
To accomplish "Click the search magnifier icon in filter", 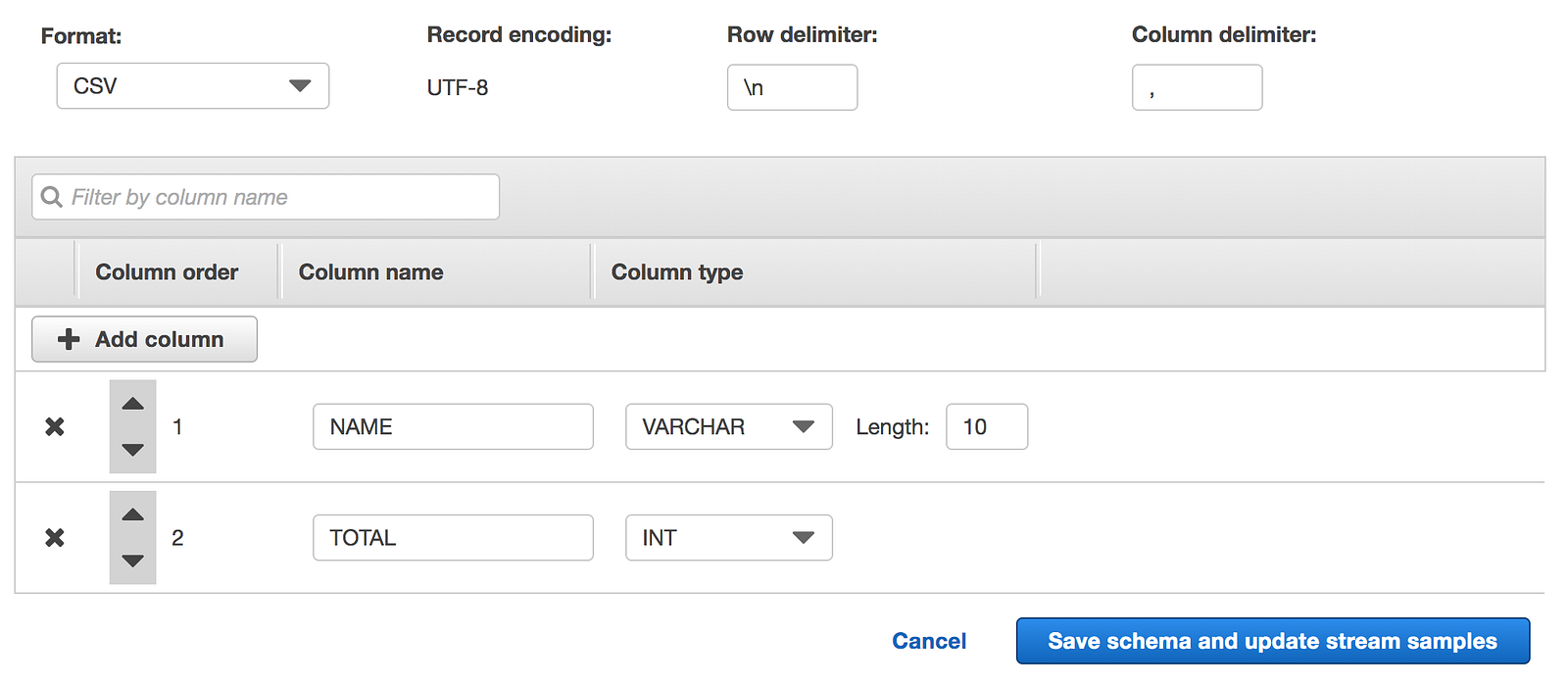I will [x=52, y=197].
